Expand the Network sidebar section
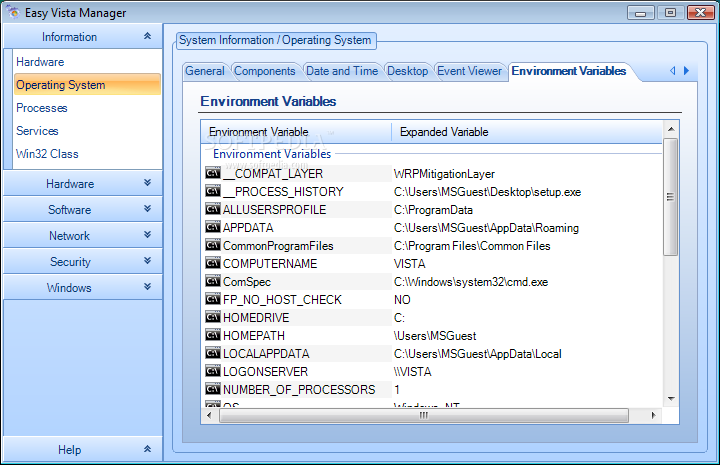The image size is (720, 465). click(x=83, y=235)
